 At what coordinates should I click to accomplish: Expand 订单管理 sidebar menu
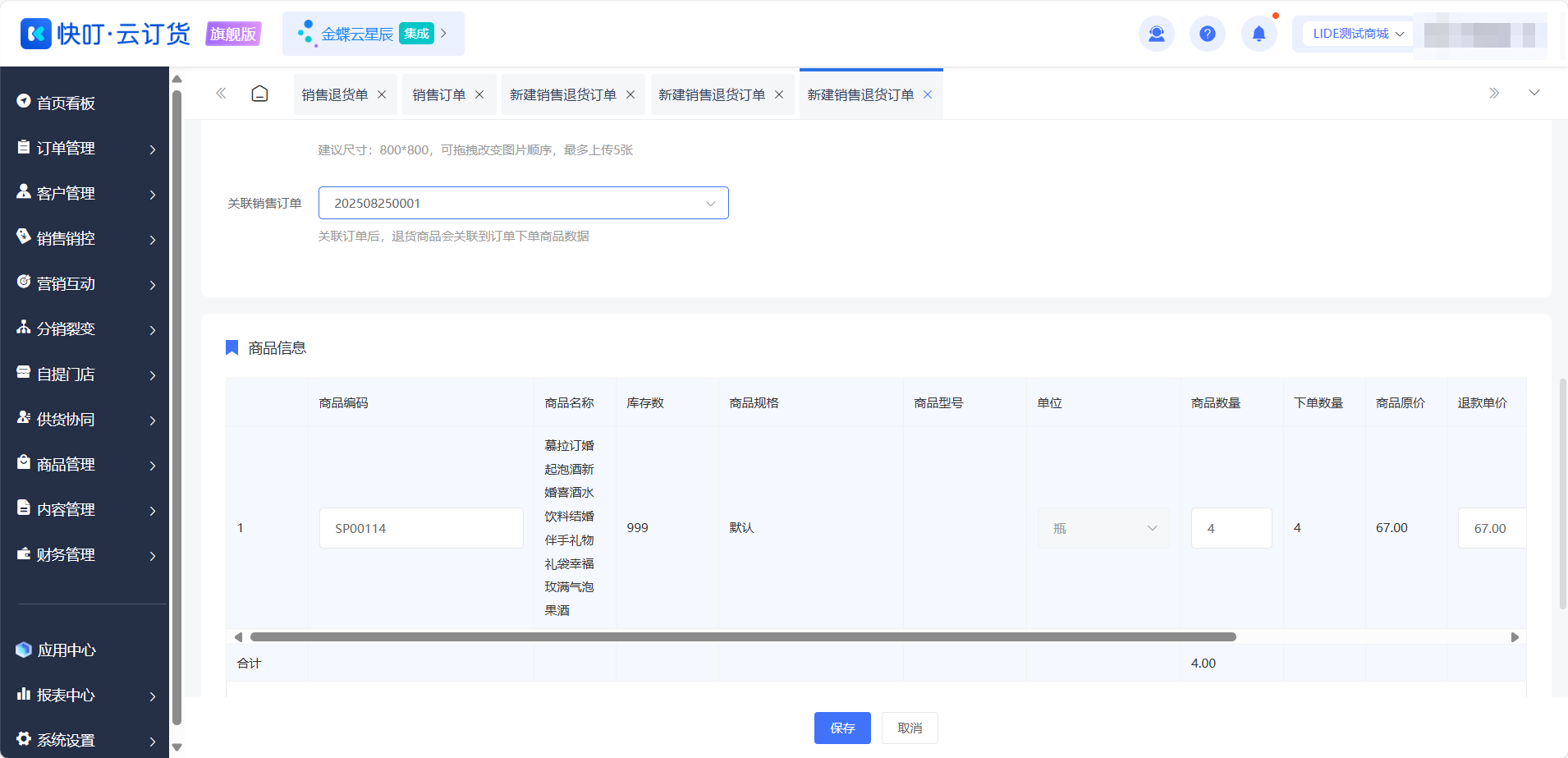click(85, 148)
